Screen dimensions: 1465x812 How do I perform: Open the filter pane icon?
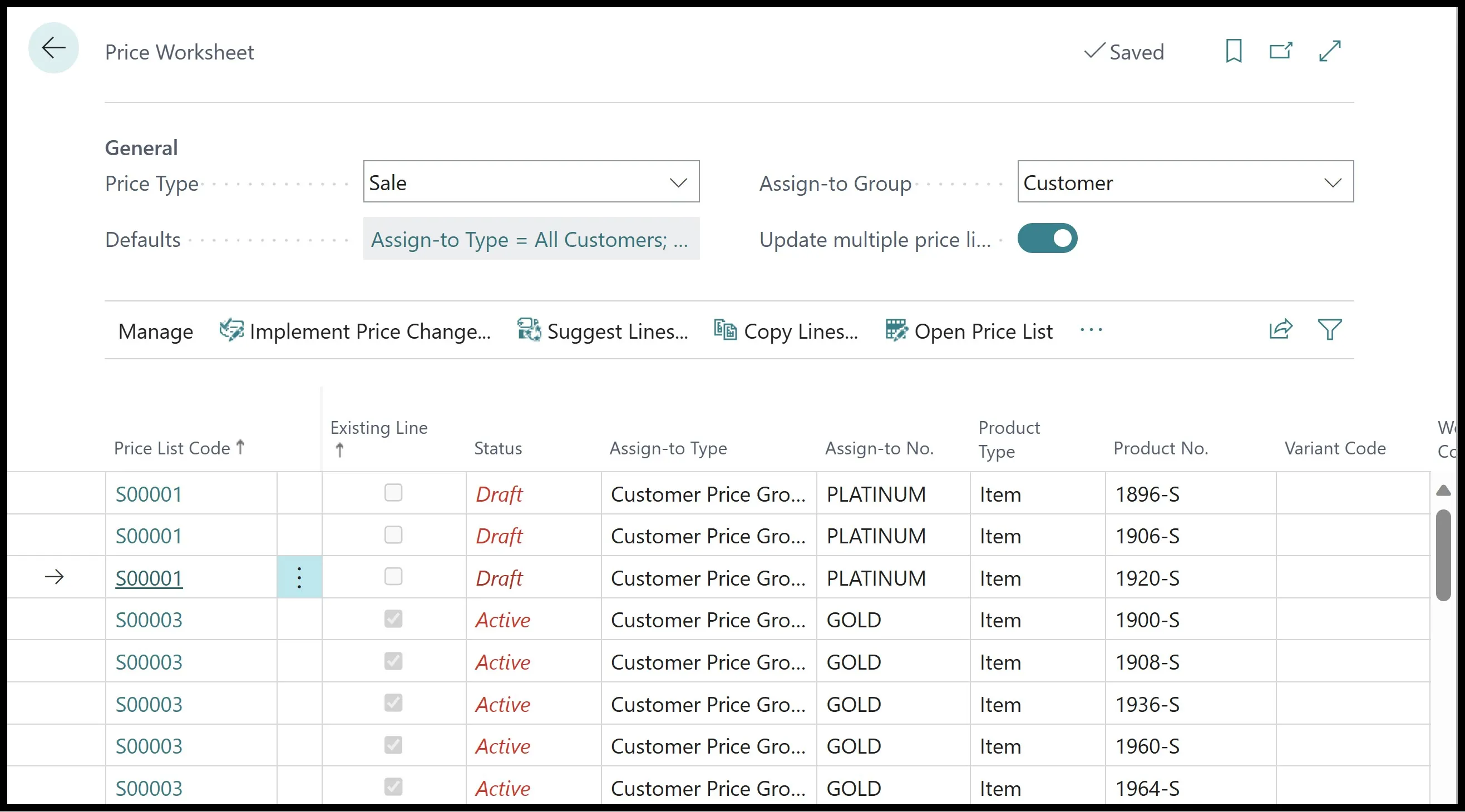coord(1330,330)
